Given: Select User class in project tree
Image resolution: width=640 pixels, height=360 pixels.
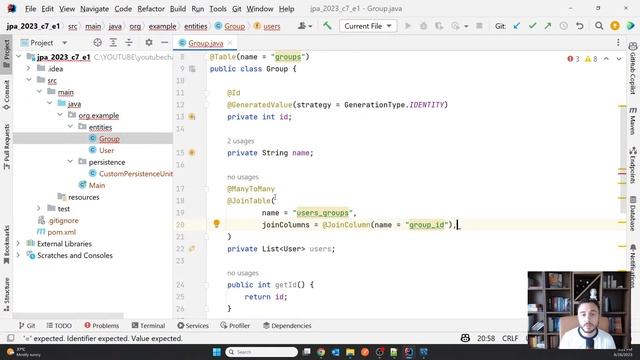Looking at the screenshot, I should point(107,150).
